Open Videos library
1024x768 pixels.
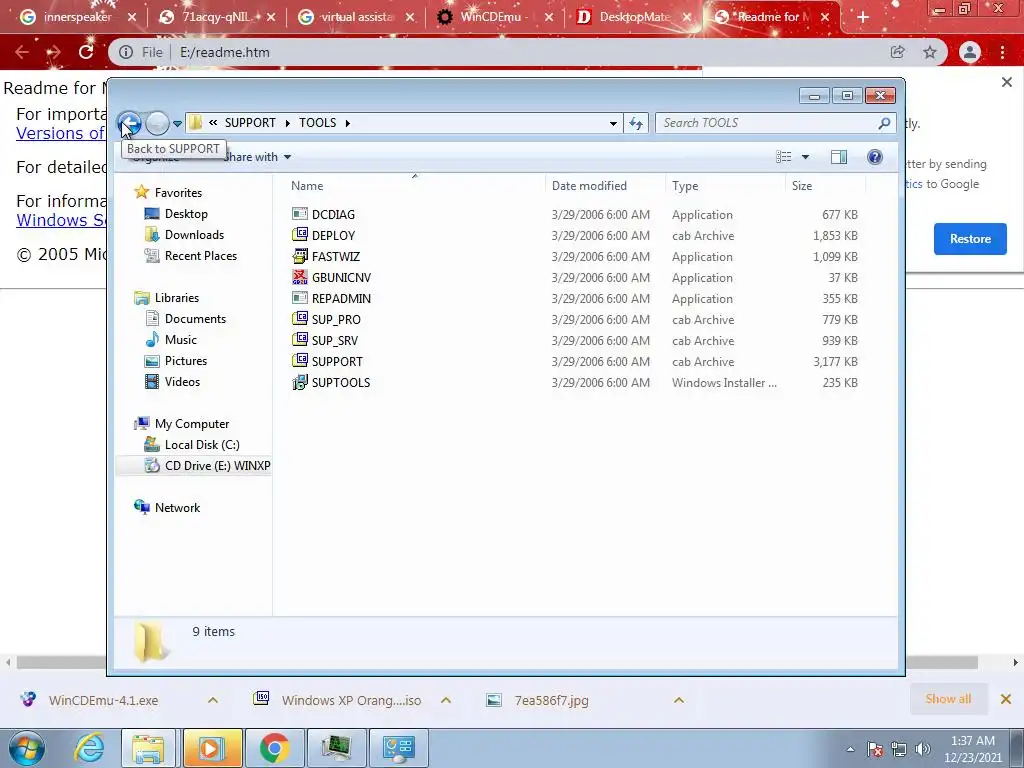pyautogui.click(x=182, y=381)
